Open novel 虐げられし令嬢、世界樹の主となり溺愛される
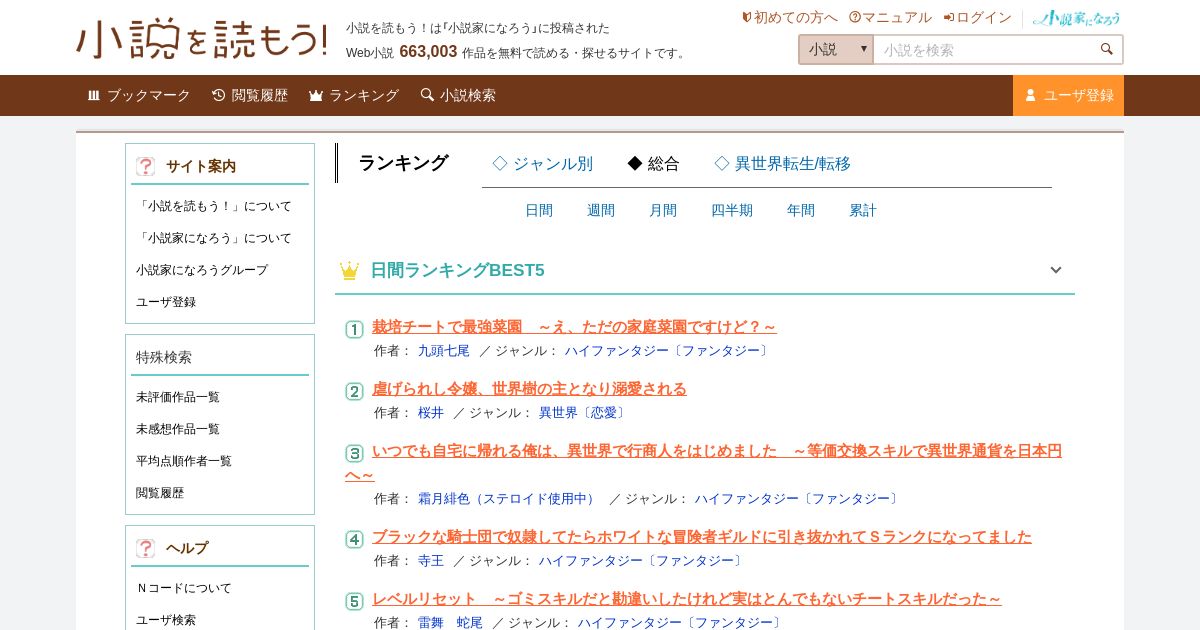The width and height of the screenshot is (1200, 630). pyautogui.click(x=529, y=389)
